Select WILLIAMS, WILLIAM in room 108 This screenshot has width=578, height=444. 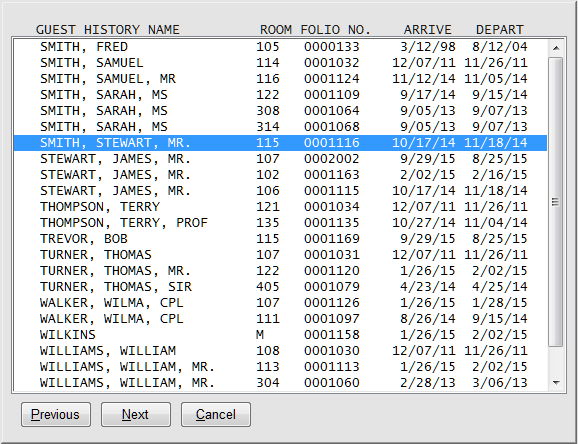click(x=281, y=351)
